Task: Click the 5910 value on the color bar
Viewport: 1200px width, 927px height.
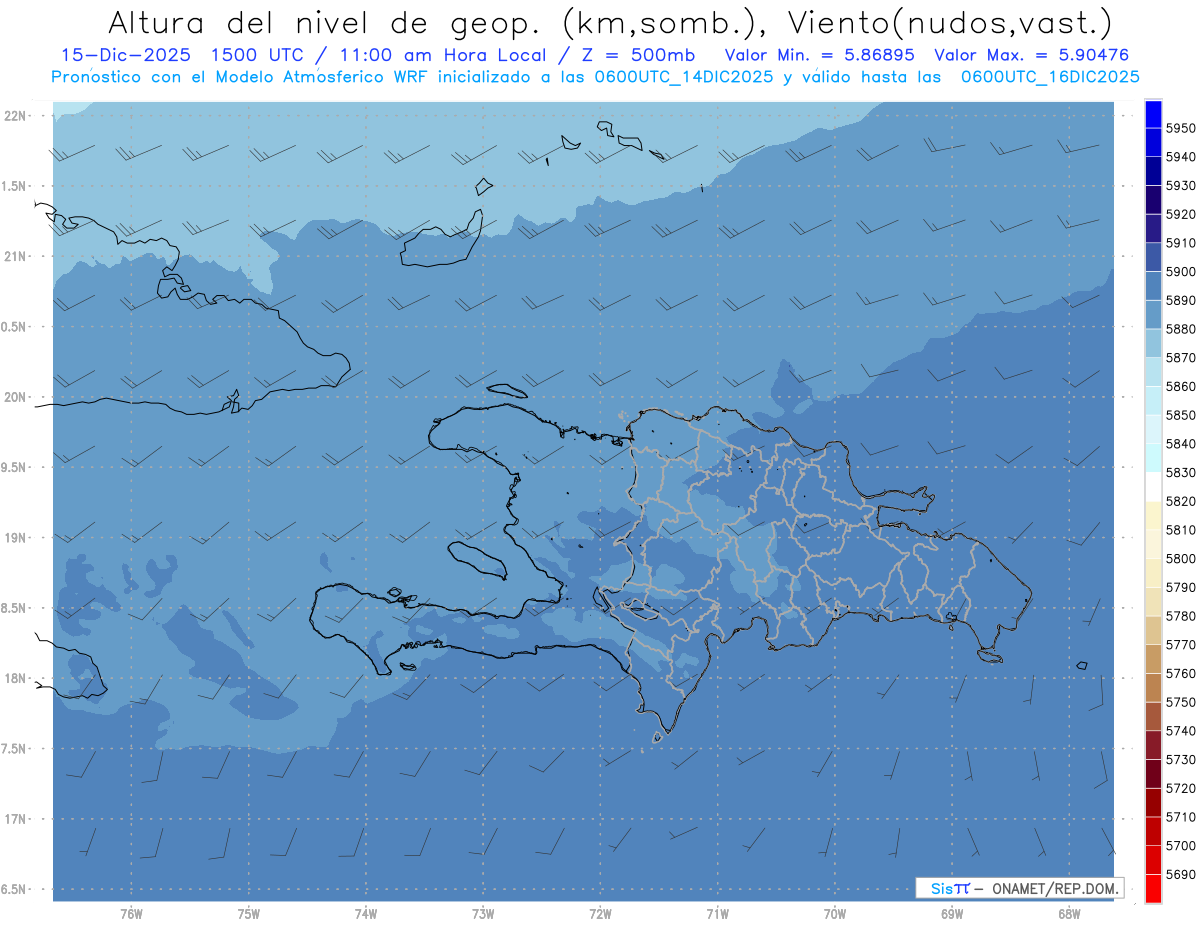Action: pyautogui.click(x=1181, y=243)
